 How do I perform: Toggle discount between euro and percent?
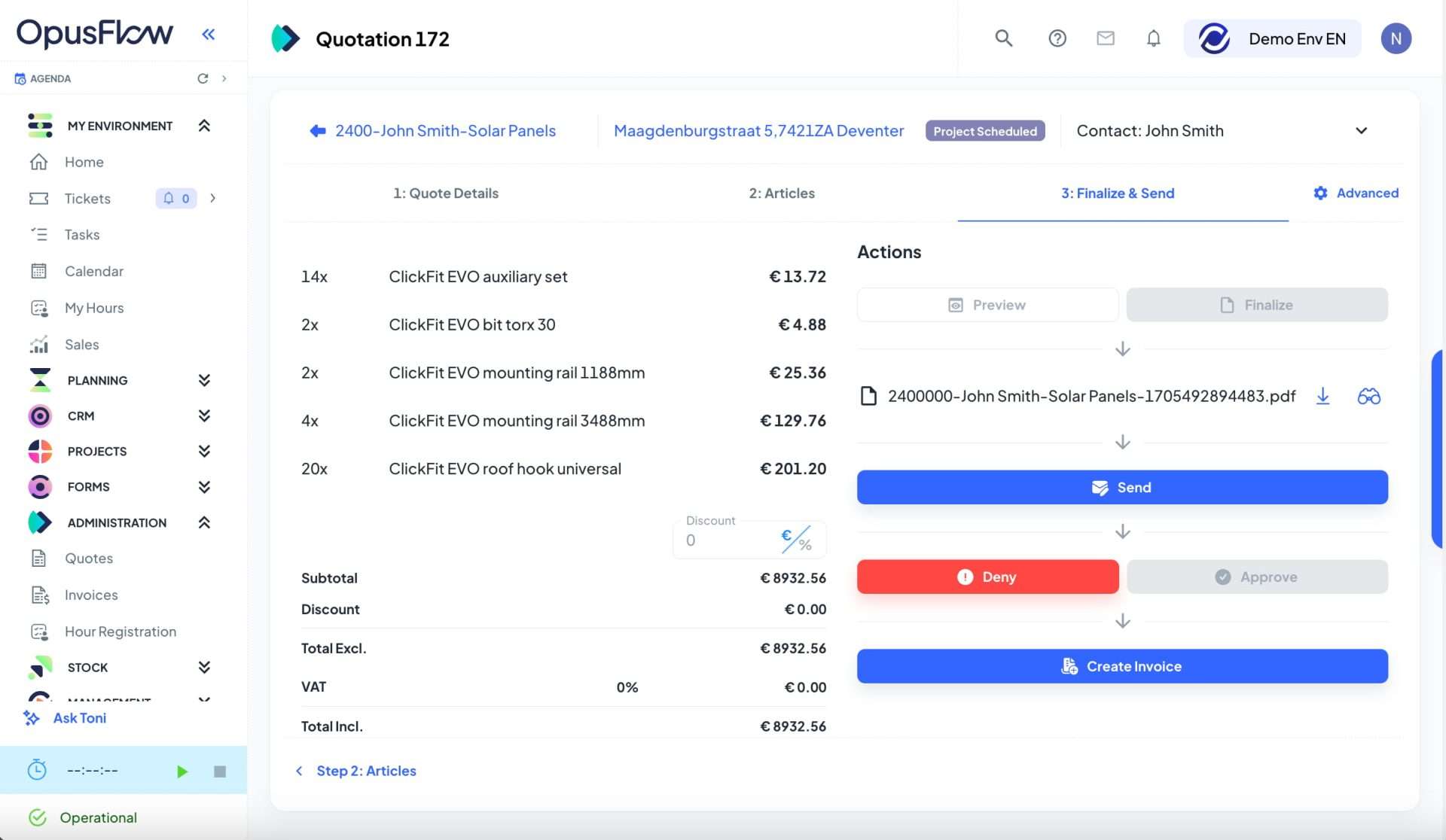[796, 540]
